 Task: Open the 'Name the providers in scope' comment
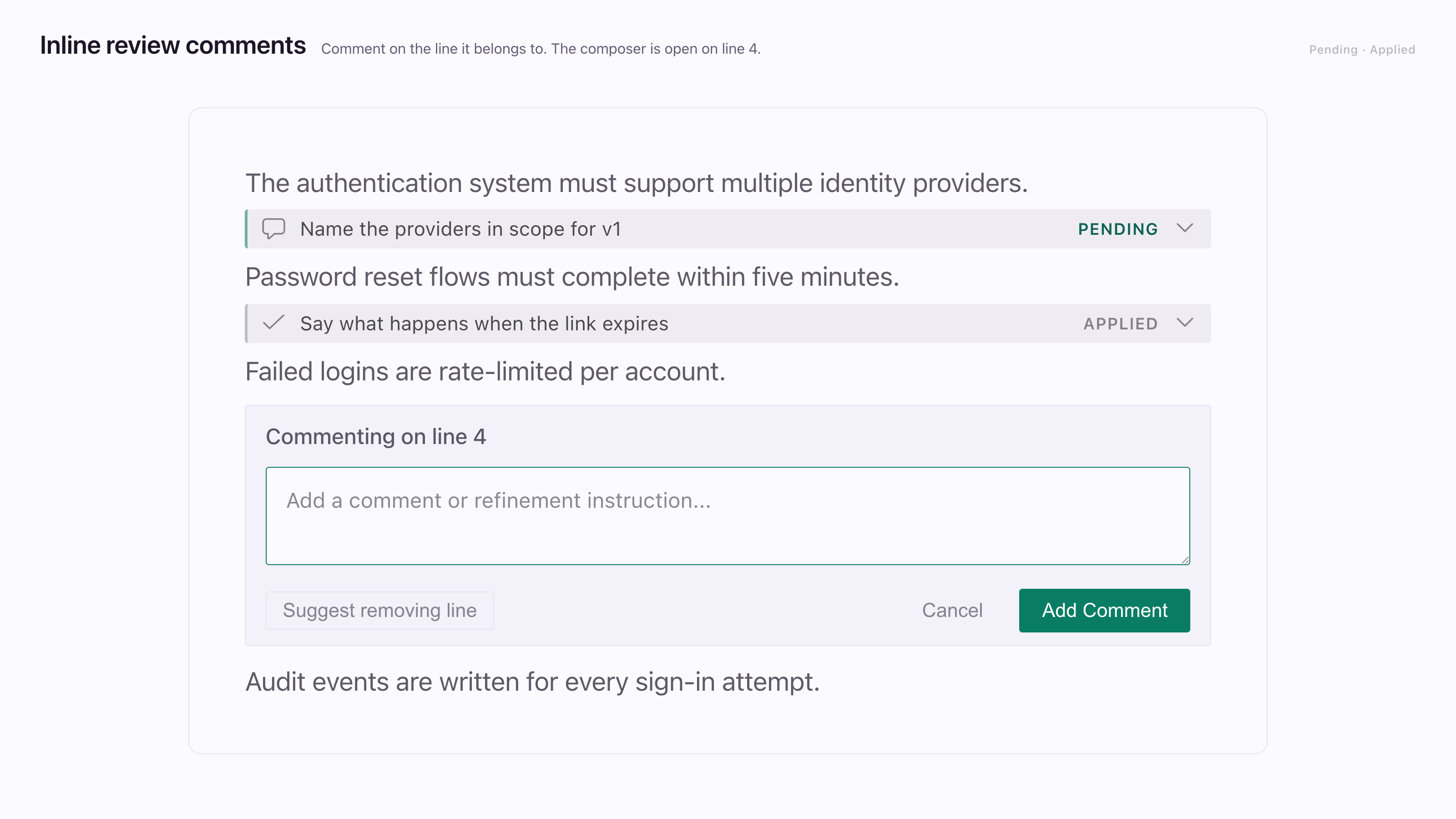(728, 229)
